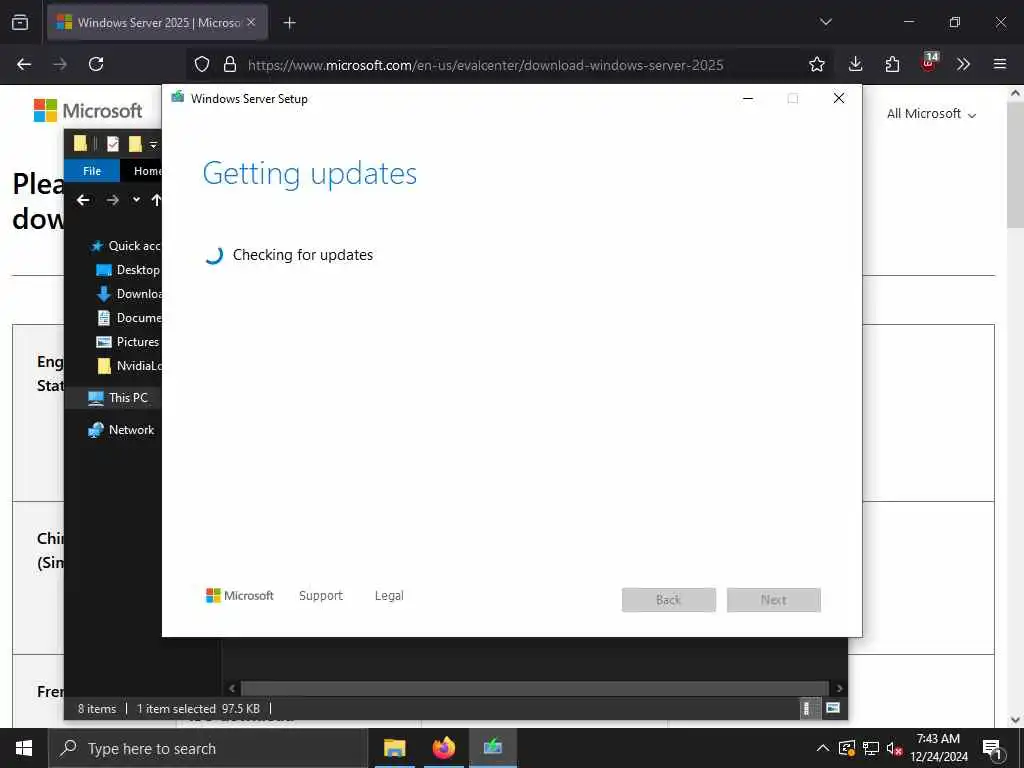Open Firefox extensions puzzle icon

tap(892, 64)
